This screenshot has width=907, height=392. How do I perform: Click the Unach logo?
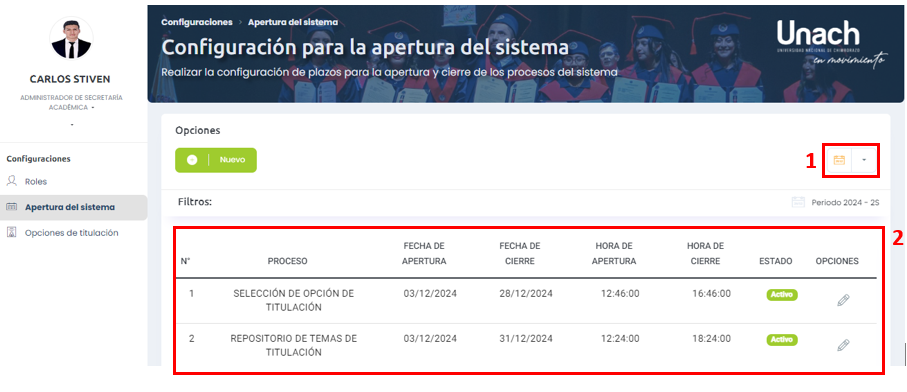(x=831, y=43)
